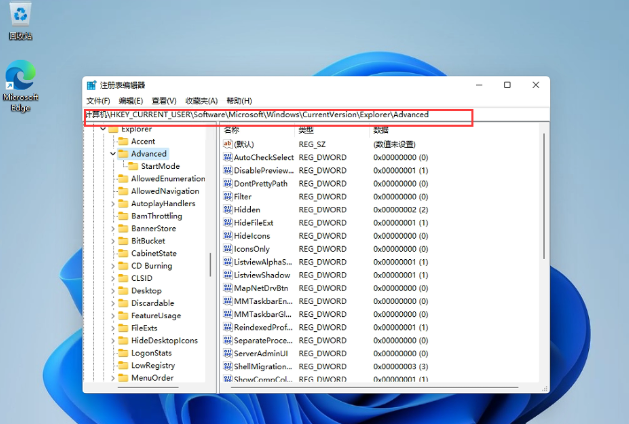Screen dimensions: 629x424
Task: Open the 收藏夹(A) menu
Action: click(x=201, y=101)
